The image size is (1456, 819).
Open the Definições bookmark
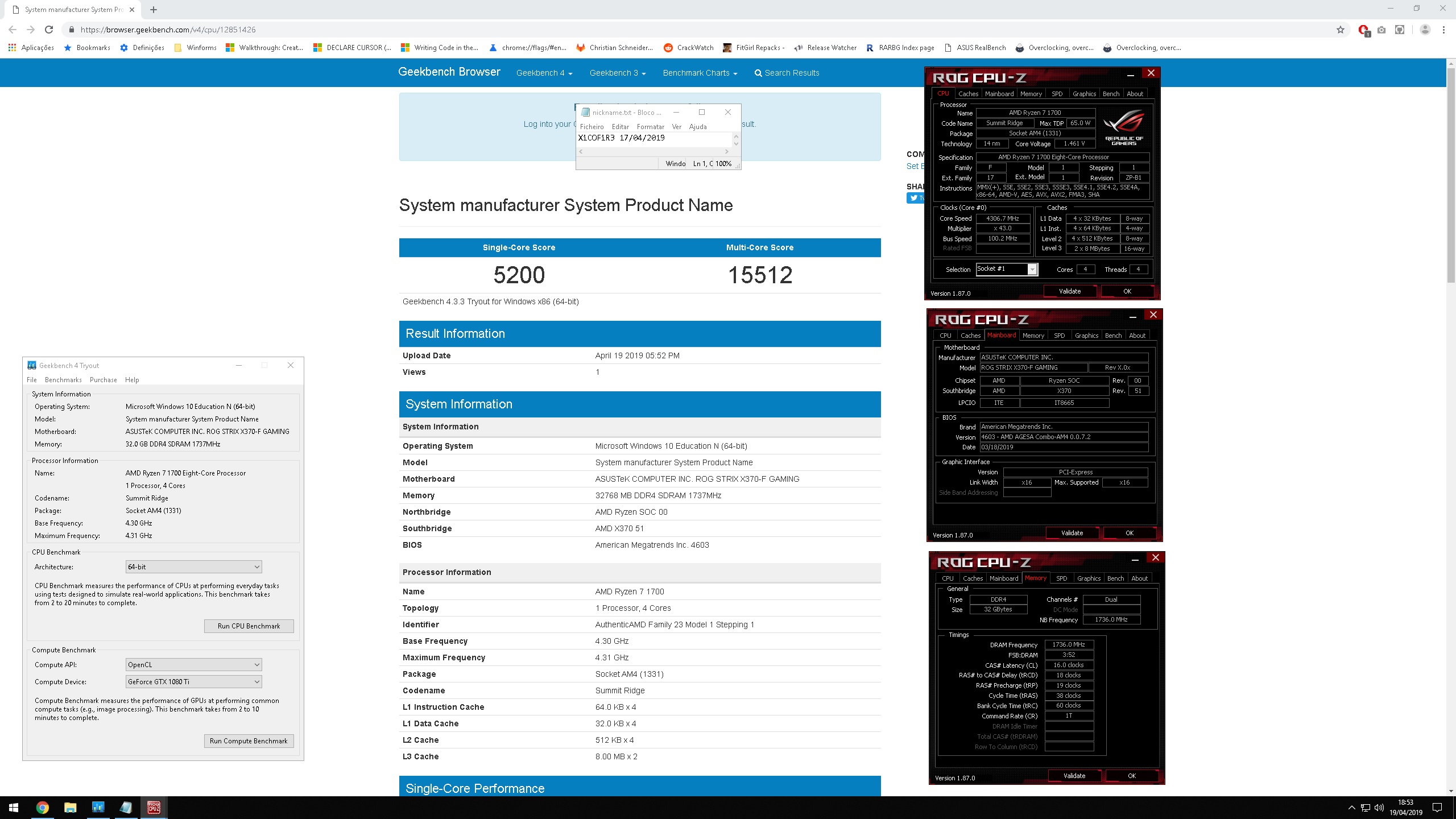coord(142,48)
